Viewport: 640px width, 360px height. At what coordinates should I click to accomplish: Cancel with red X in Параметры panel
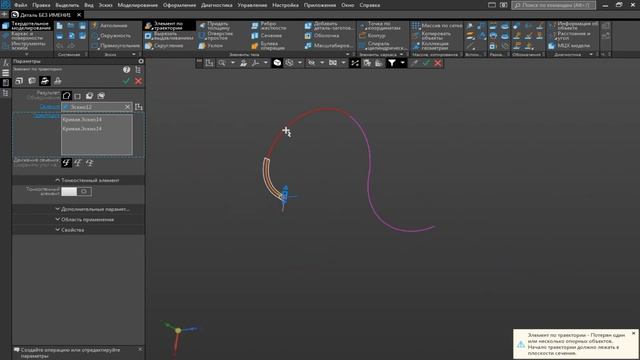pyautogui.click(x=138, y=81)
